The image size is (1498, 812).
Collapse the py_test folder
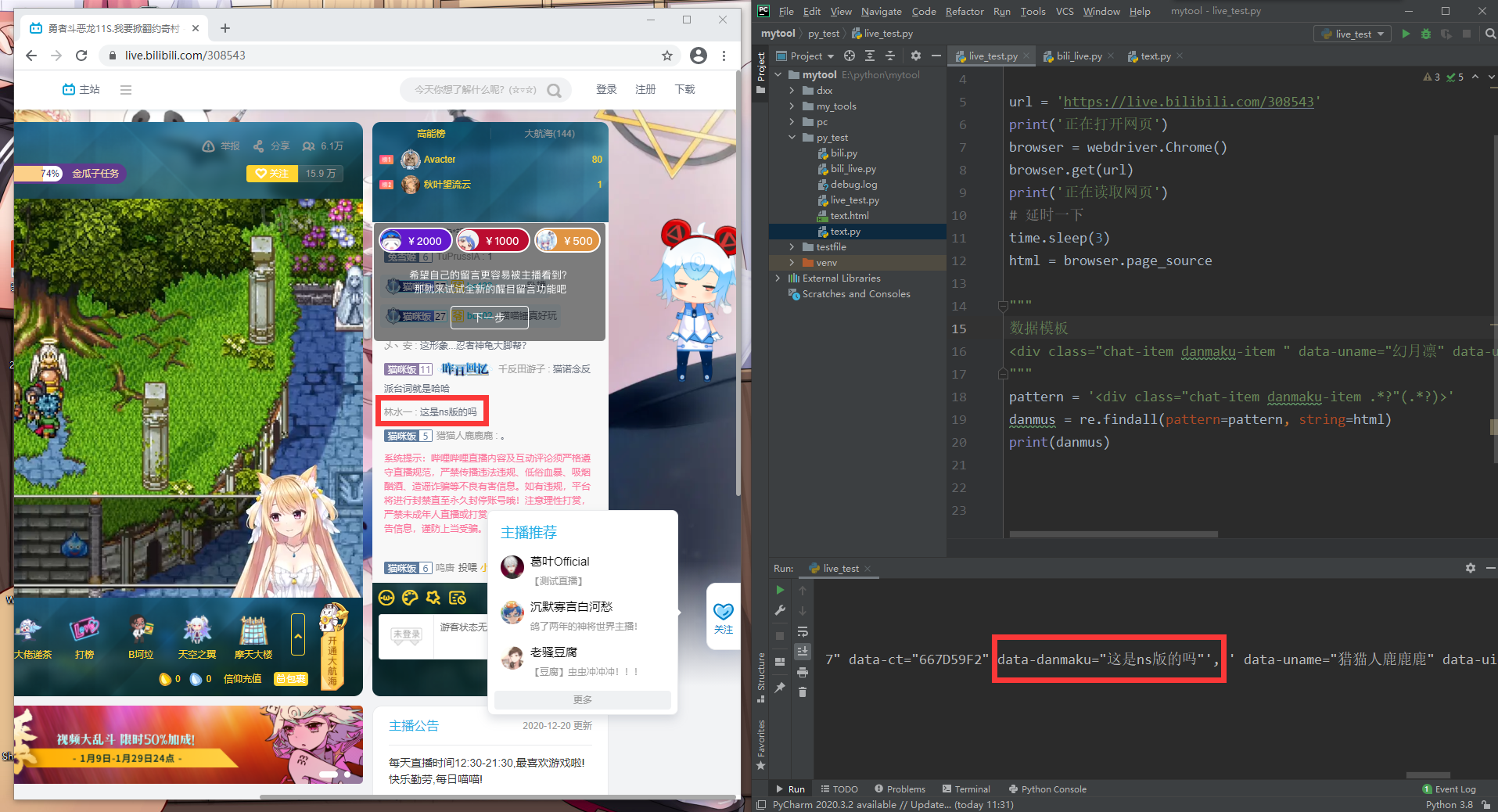(792, 138)
